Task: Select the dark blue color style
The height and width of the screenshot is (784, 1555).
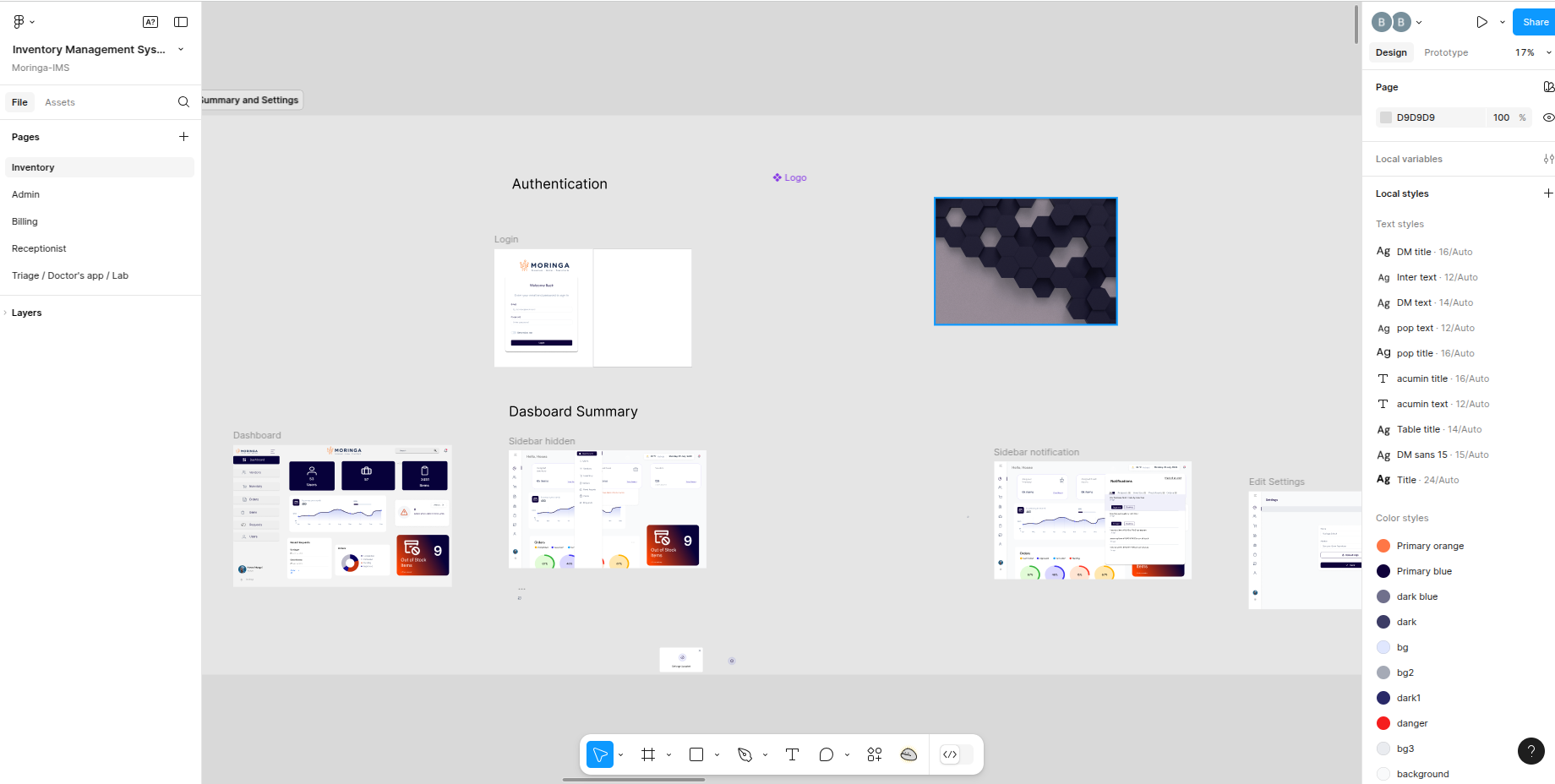Action: click(1407, 596)
